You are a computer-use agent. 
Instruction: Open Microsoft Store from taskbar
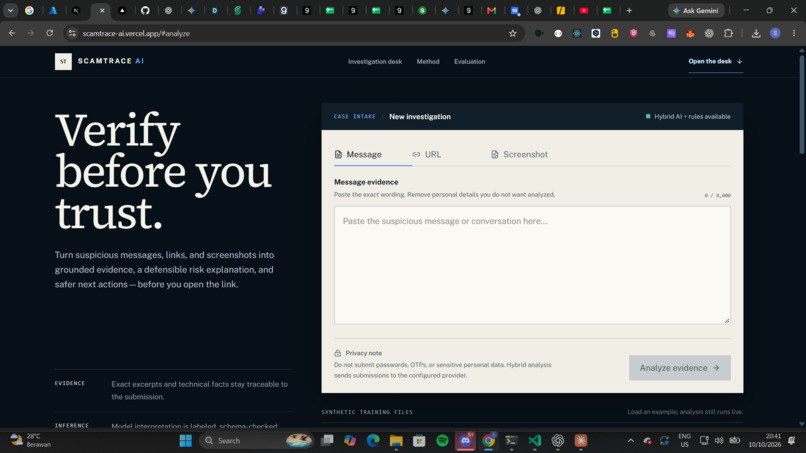[419, 441]
